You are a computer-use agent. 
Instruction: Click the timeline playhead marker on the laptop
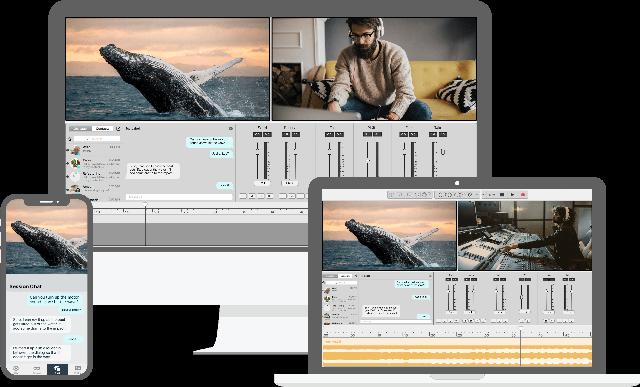[x=520, y=328]
